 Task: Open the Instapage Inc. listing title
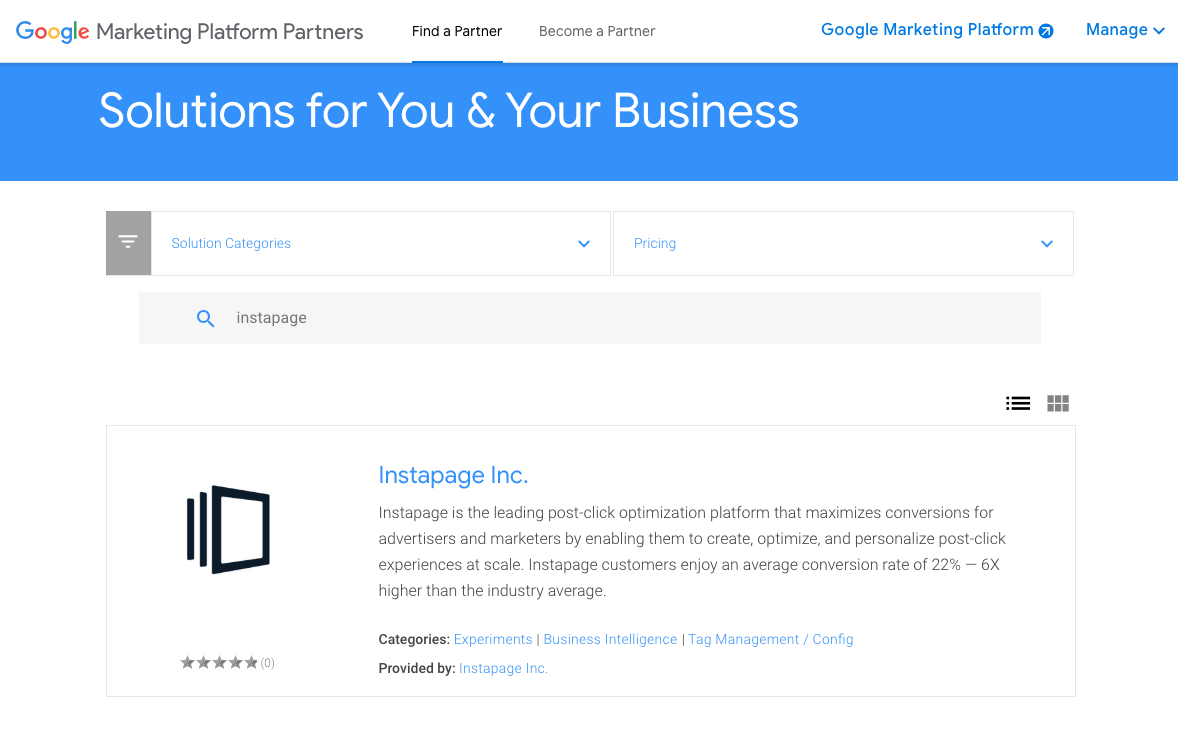[x=453, y=475]
